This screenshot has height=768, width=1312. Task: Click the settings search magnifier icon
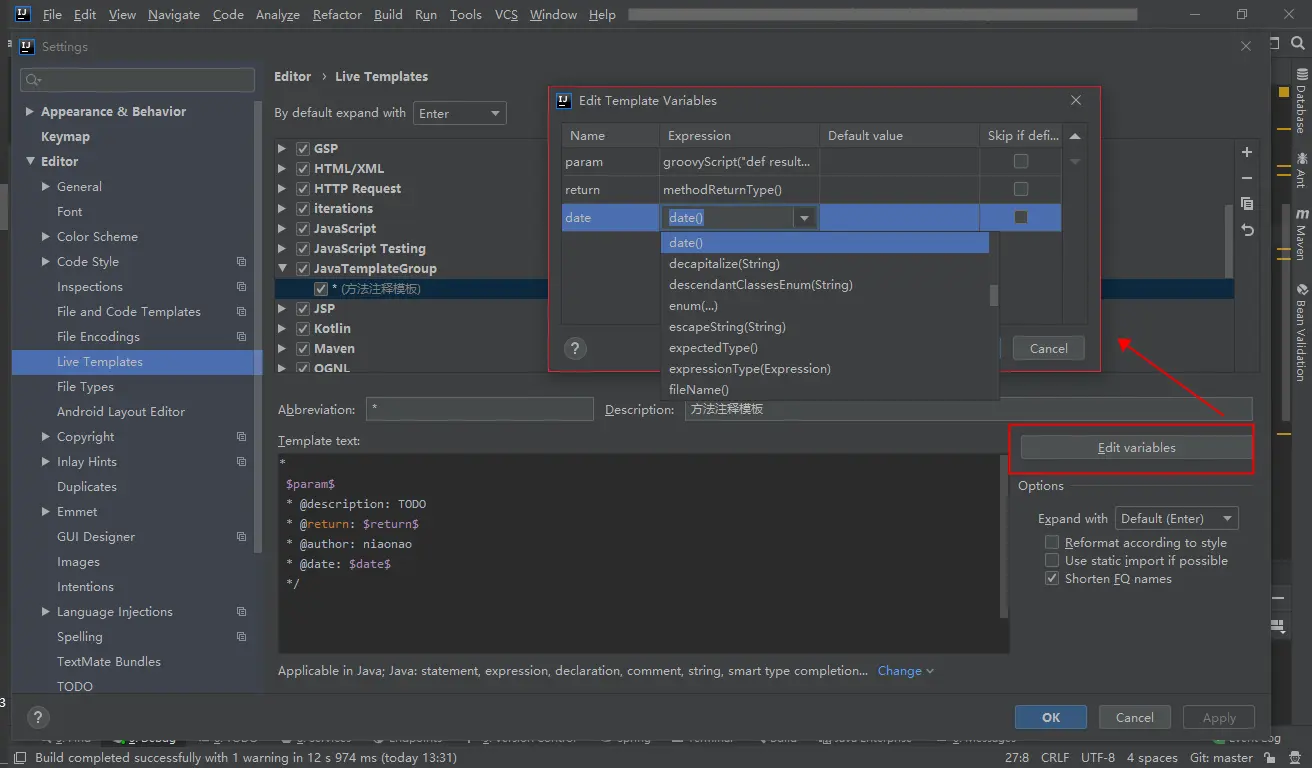[x=33, y=80]
